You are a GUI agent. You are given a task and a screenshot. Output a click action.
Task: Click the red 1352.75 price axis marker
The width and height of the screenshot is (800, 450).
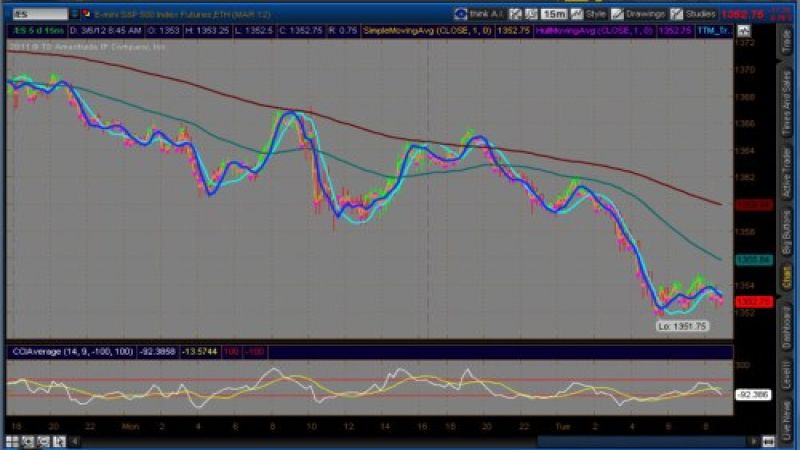click(754, 302)
